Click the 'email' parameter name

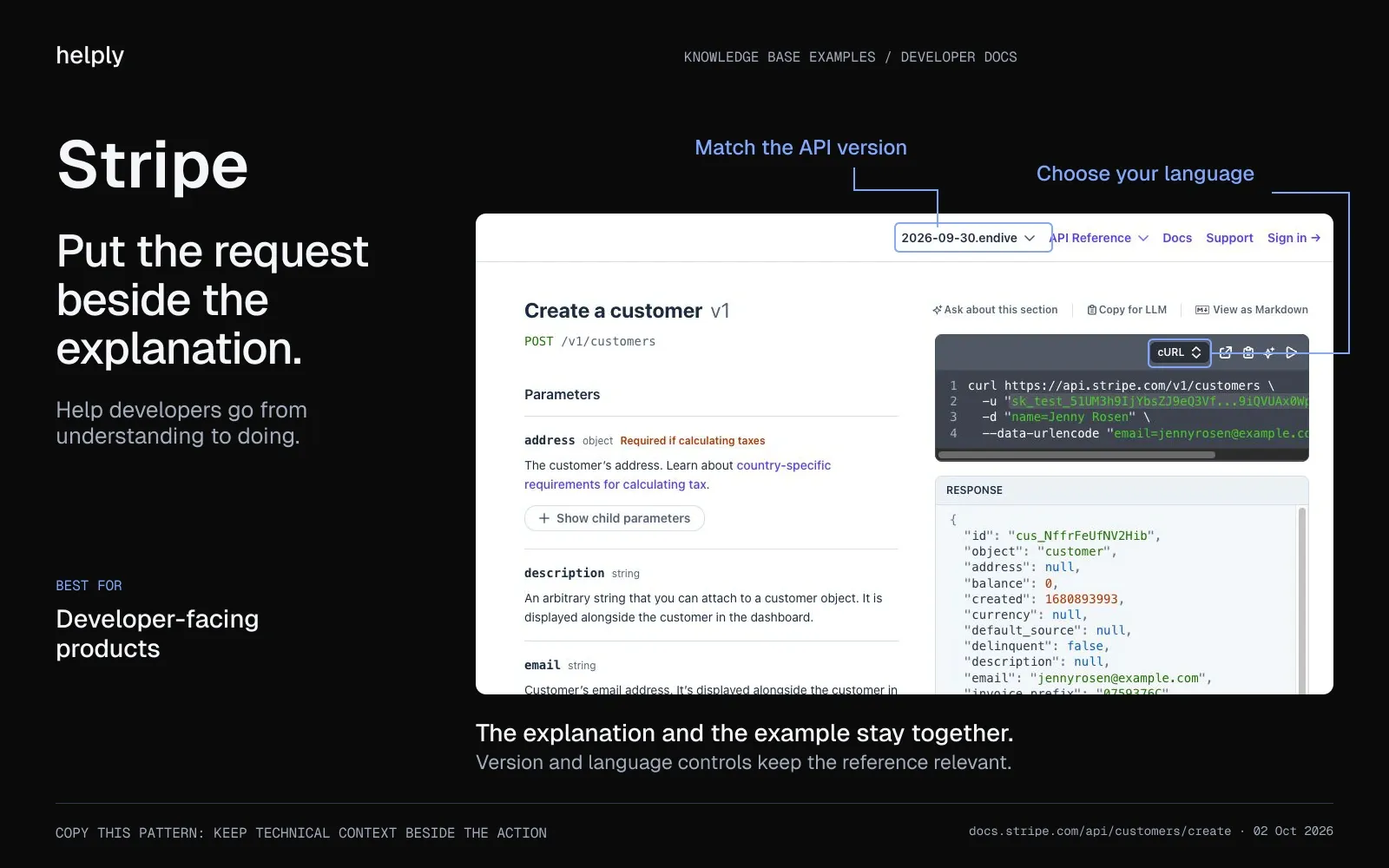click(543, 665)
